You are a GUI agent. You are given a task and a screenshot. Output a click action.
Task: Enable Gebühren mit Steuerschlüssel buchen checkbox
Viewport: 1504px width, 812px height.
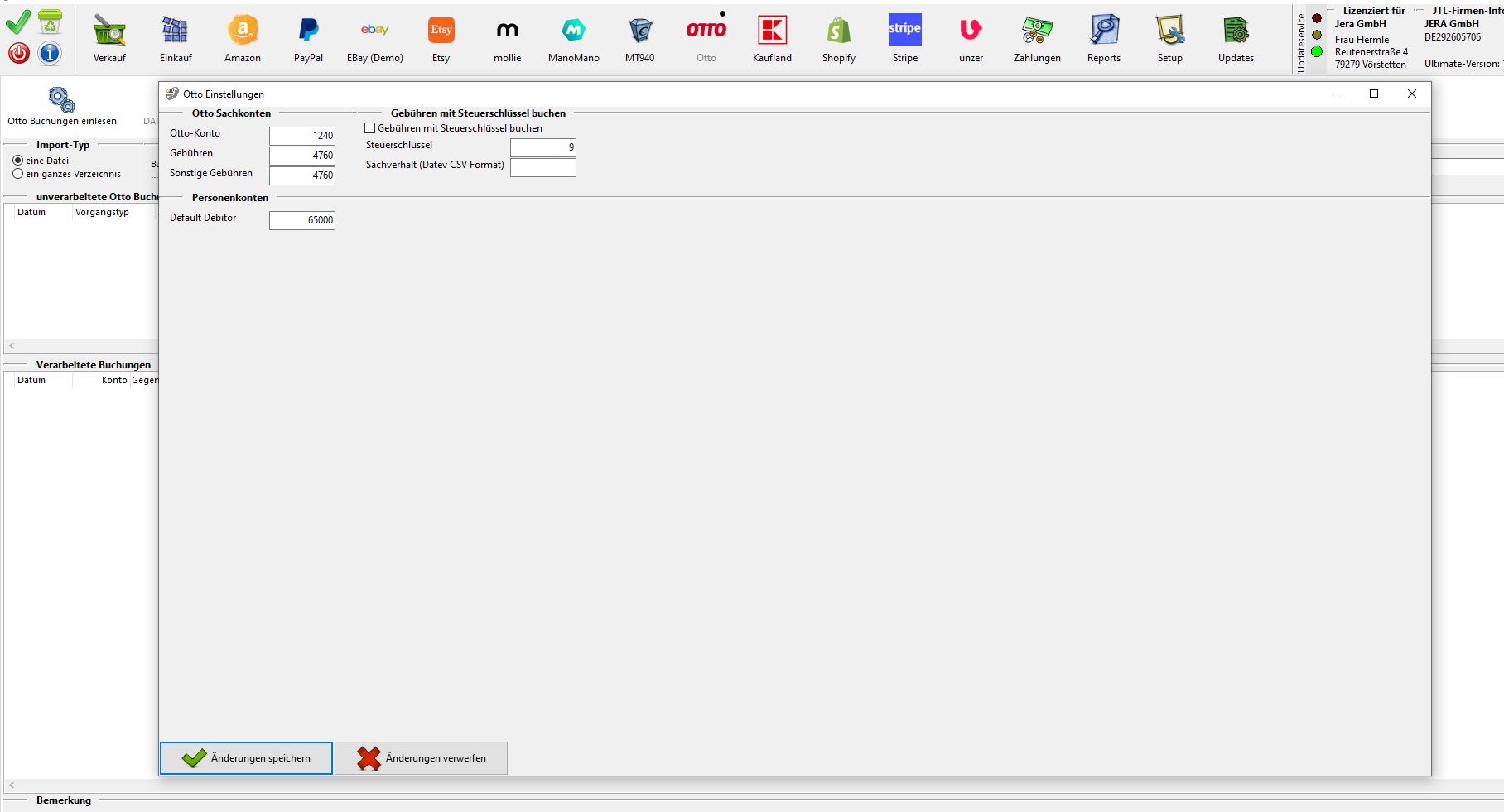pos(370,128)
